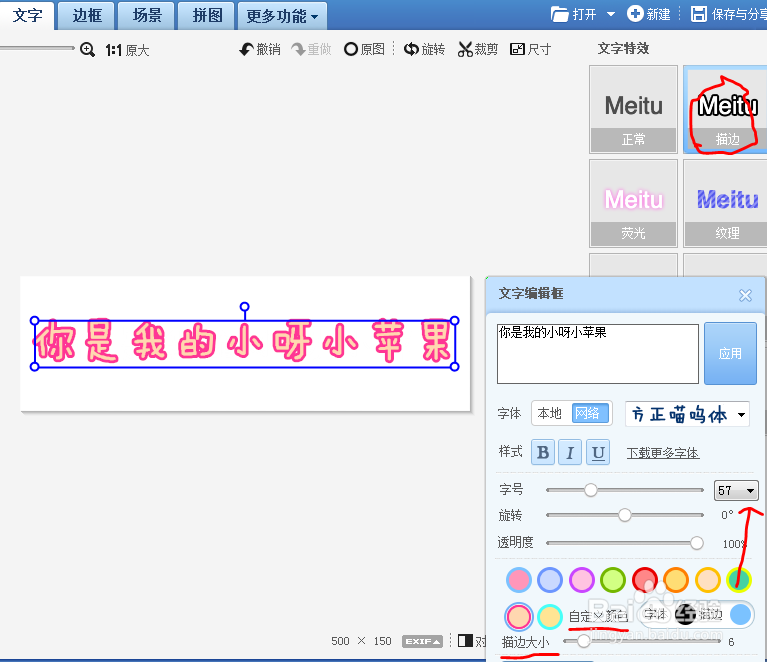Pick the pink swatch with light-blue border
Screen dimensions: 767x662
tap(519, 580)
